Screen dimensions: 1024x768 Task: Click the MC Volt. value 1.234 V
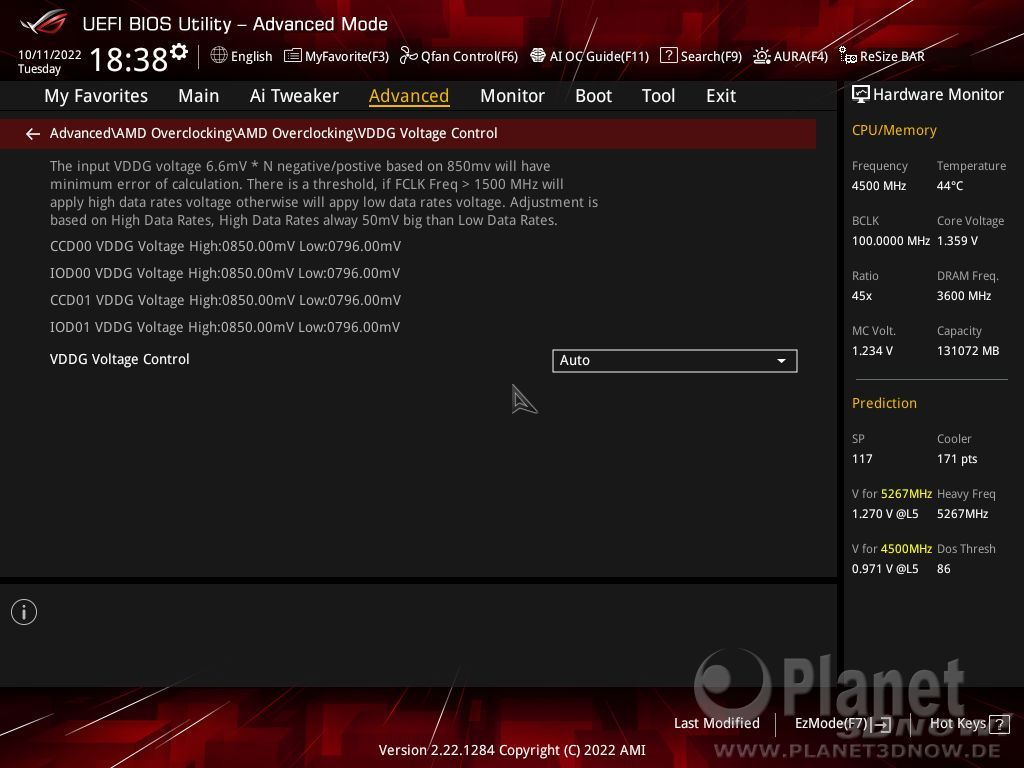(872, 351)
